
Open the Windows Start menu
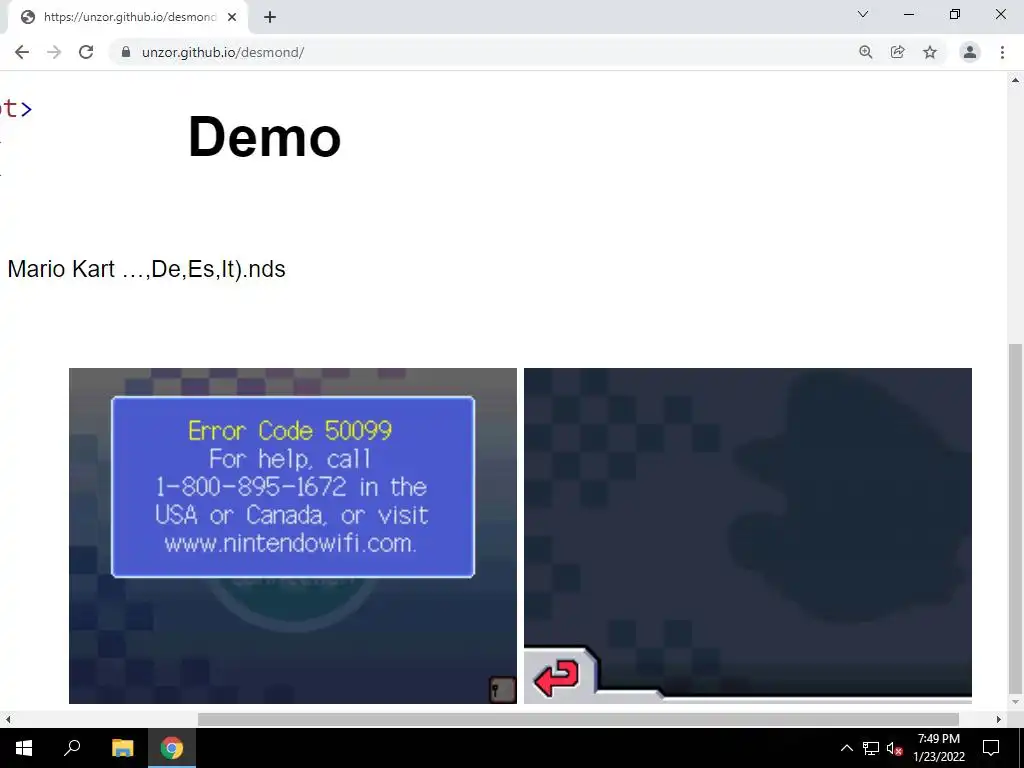(24, 748)
